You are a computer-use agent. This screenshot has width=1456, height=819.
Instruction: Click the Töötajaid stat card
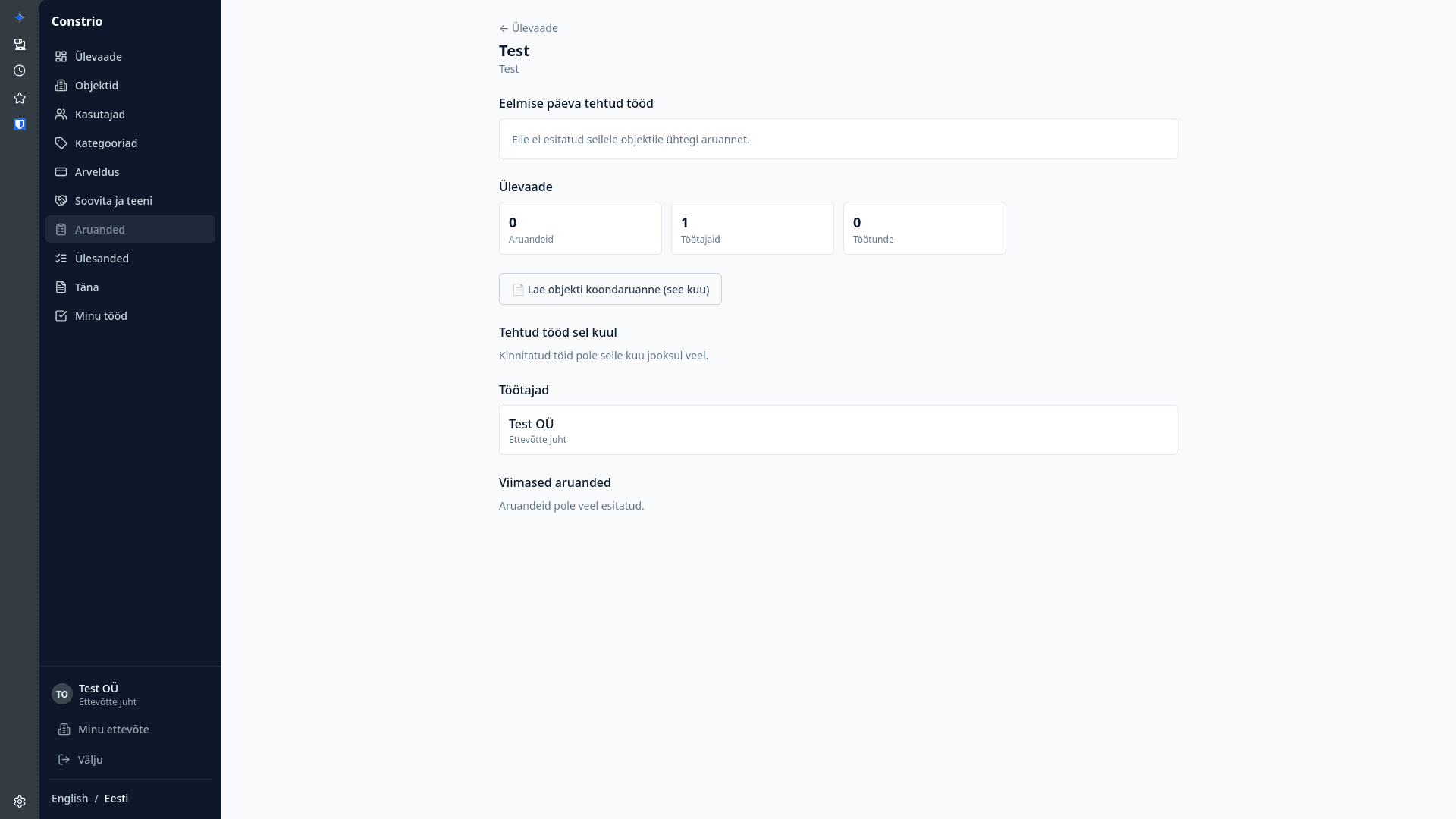click(752, 228)
